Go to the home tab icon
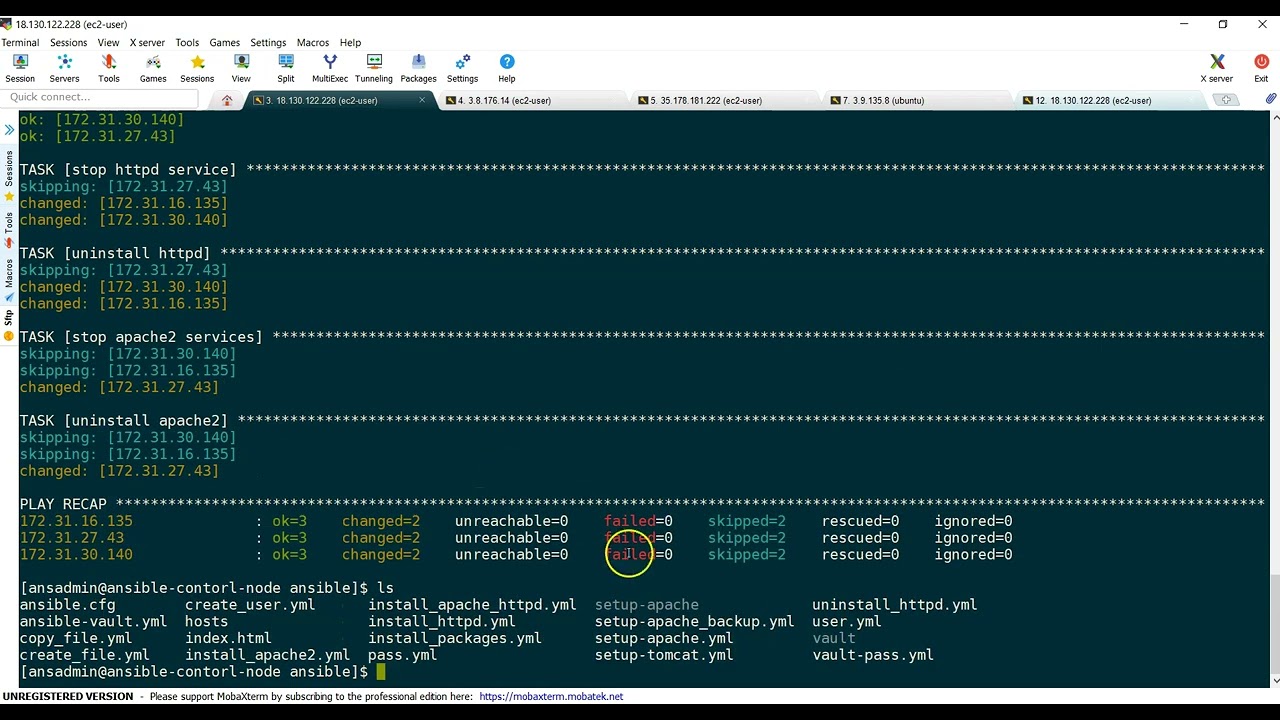Viewport: 1280px width, 720px height. pos(227,100)
